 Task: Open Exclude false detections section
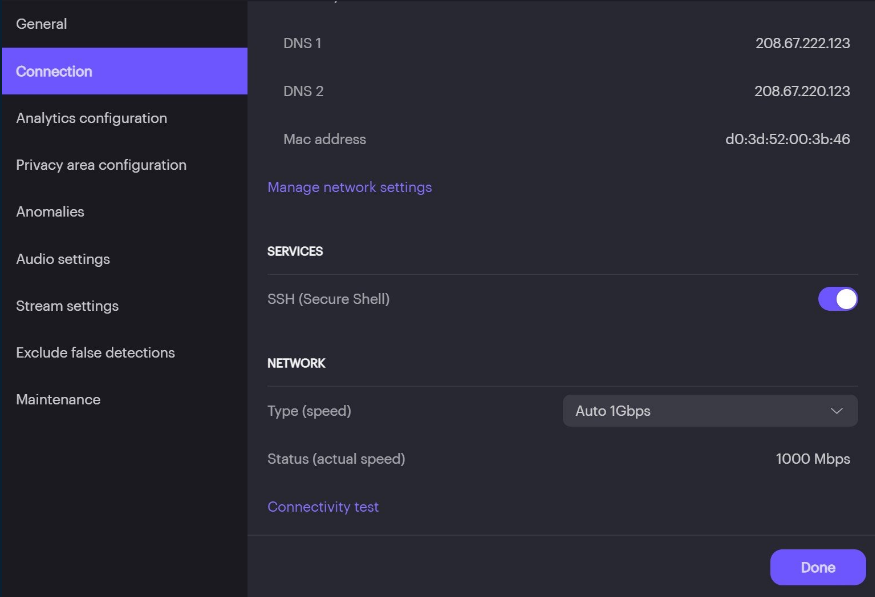[x=95, y=353]
